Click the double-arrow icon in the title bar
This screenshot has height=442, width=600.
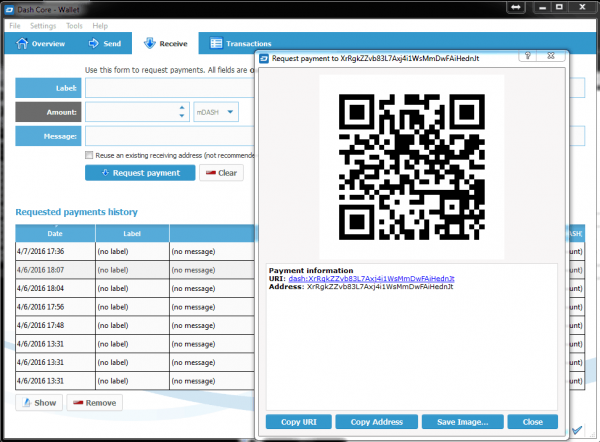(515, 8)
